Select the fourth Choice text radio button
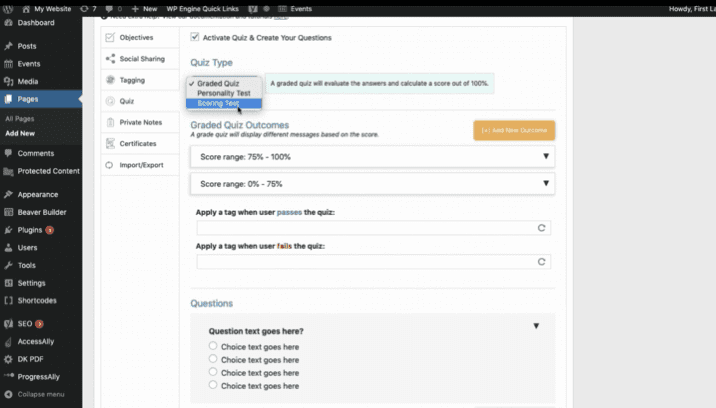This screenshot has width=716, height=408. click(x=213, y=385)
